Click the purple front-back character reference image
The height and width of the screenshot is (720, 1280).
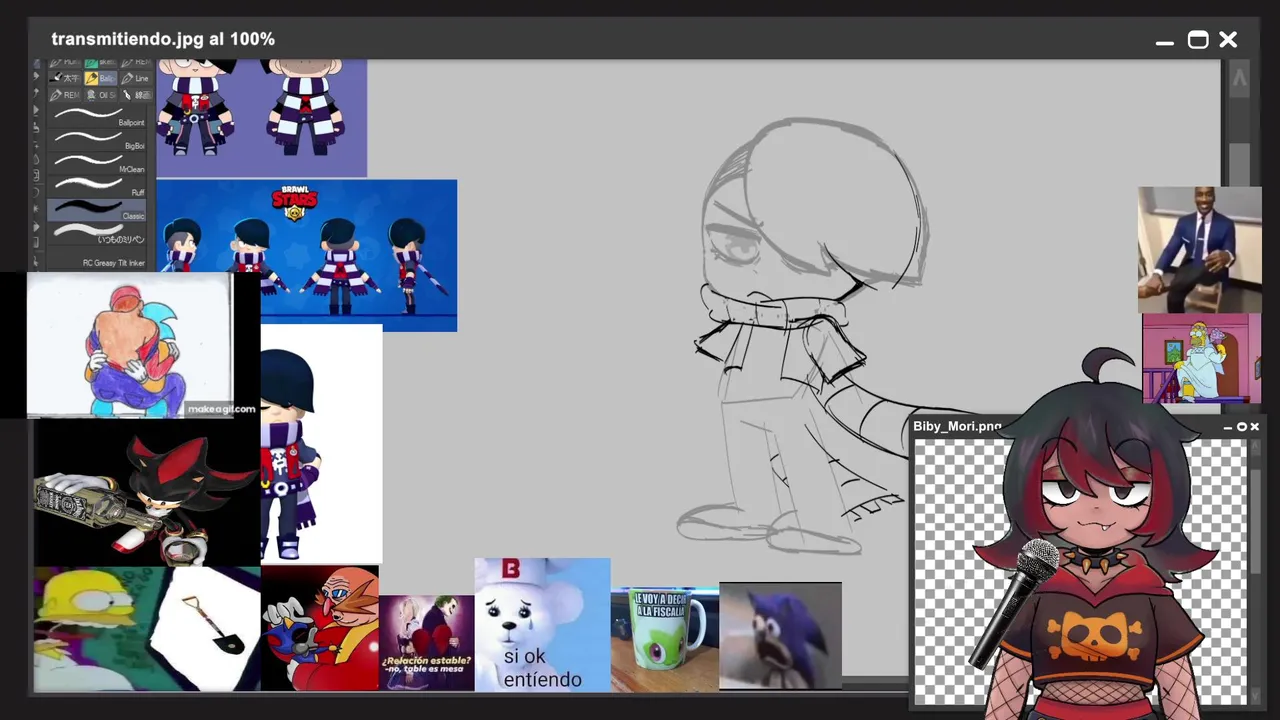tap(262, 118)
